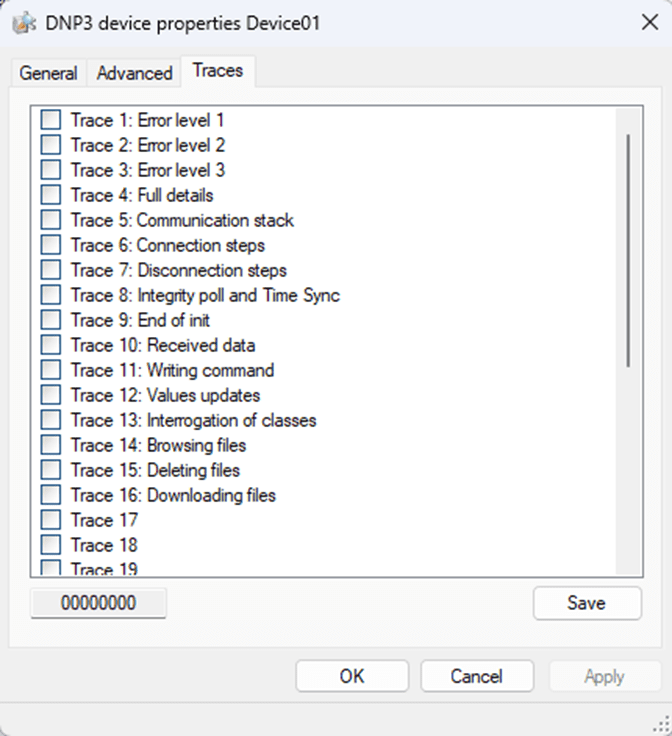672x736 pixels.
Task: Tick Trace 7: Disconnection steps checkbox
Action: 51,270
